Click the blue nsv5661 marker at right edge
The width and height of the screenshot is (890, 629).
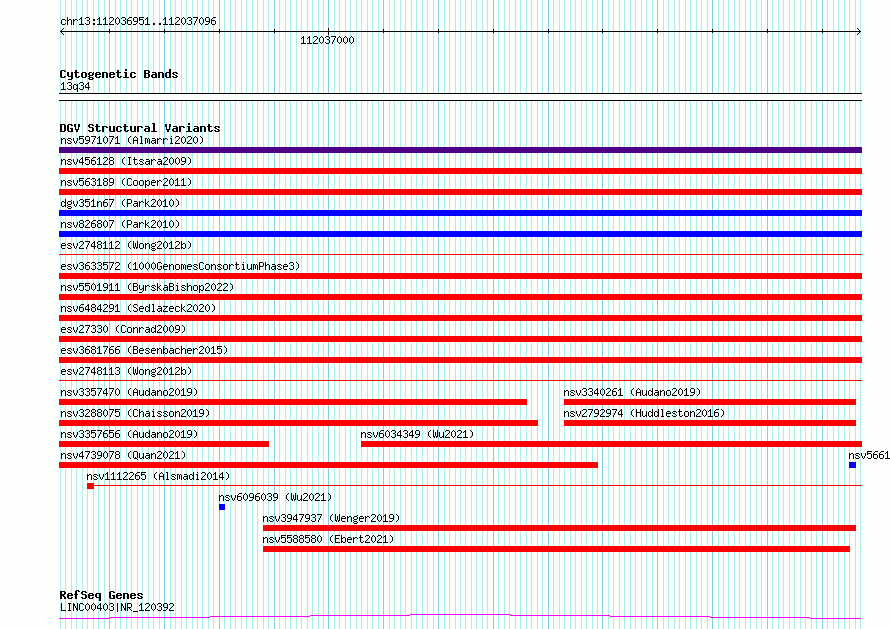(853, 465)
